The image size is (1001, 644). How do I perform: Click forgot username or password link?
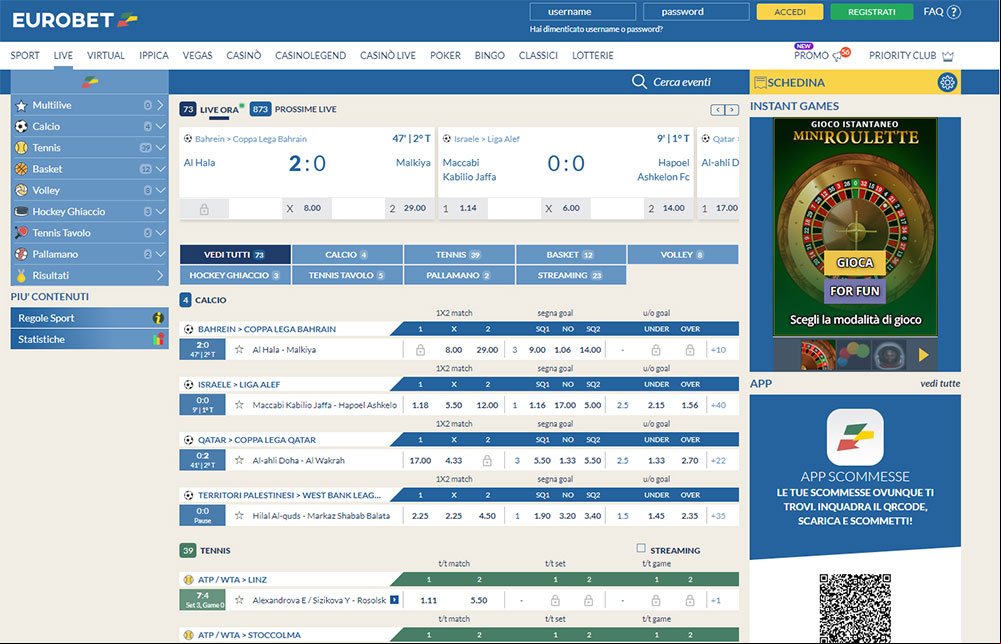(596, 29)
